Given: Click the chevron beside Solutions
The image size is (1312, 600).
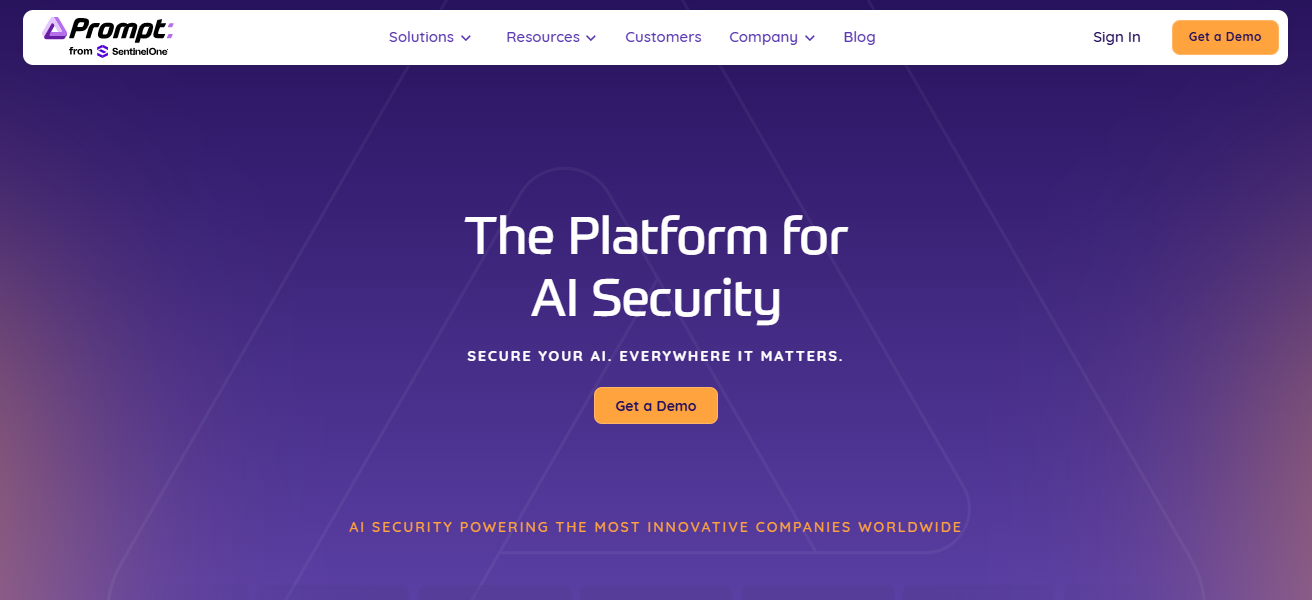Looking at the screenshot, I should (466, 38).
